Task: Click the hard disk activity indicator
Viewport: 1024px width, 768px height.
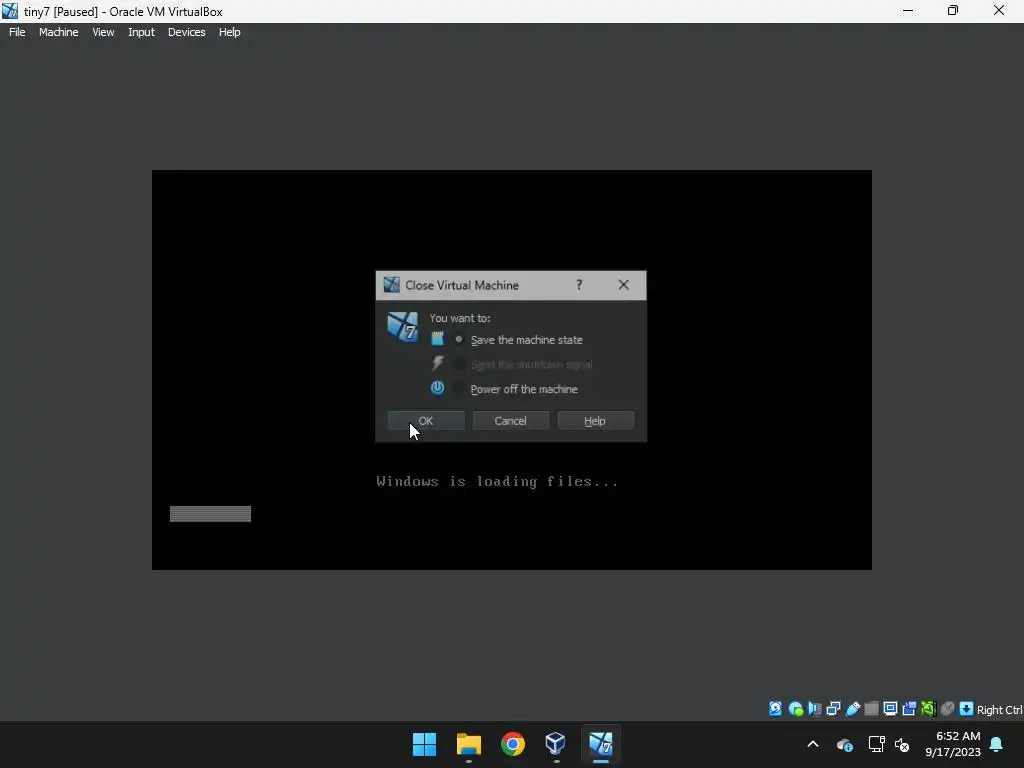Action: (775, 709)
